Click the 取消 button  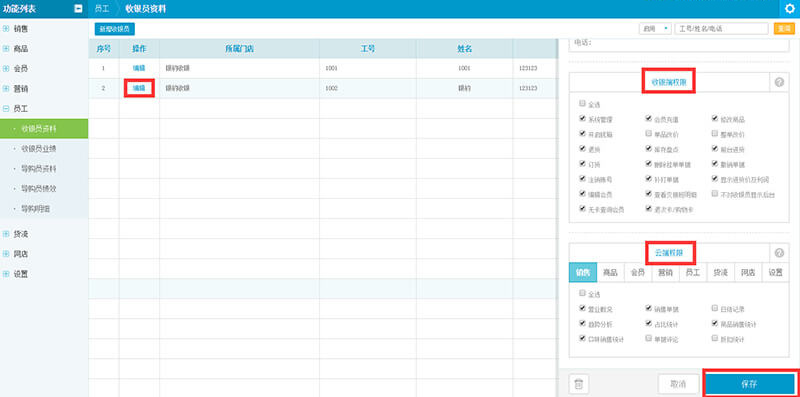click(678, 384)
